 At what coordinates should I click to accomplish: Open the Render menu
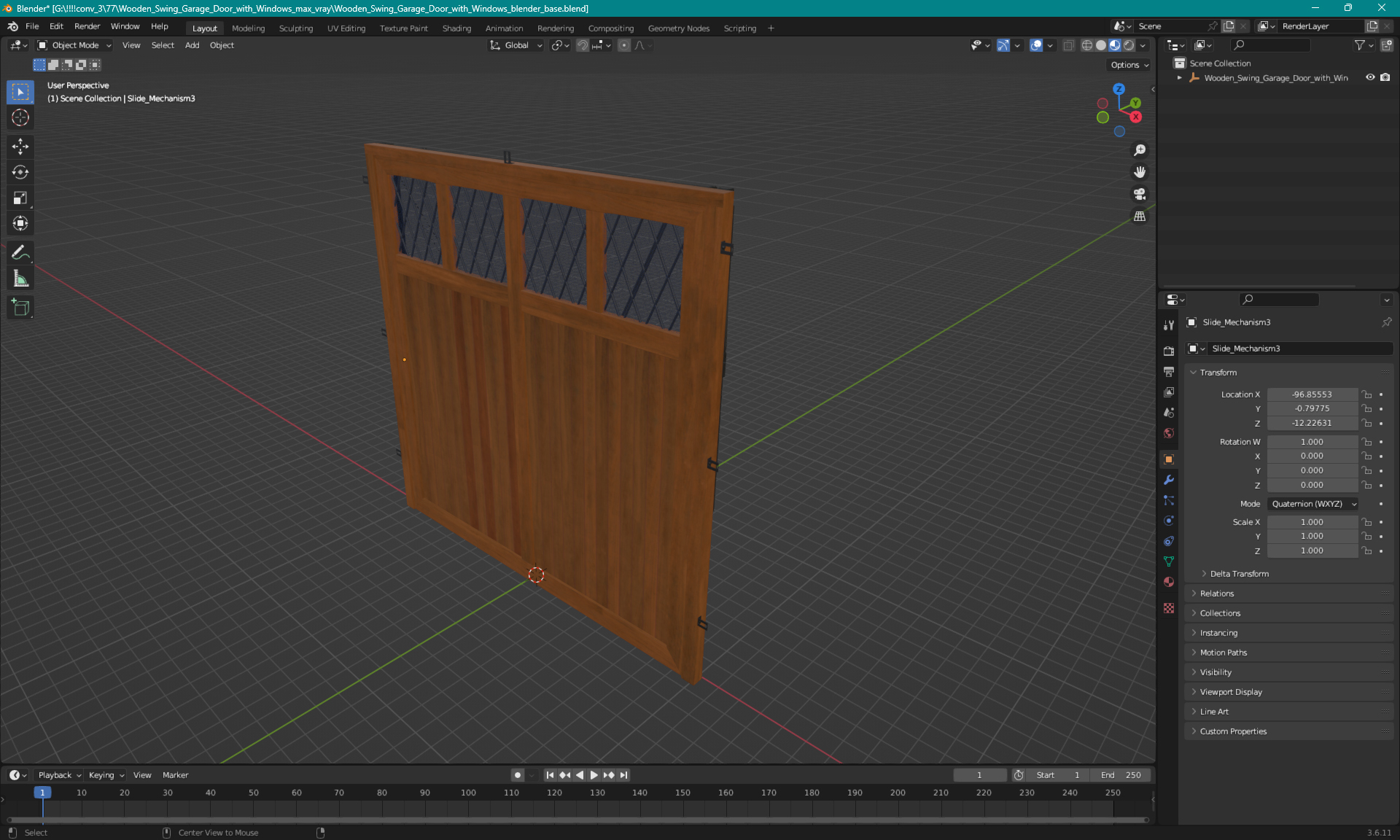pyautogui.click(x=87, y=26)
